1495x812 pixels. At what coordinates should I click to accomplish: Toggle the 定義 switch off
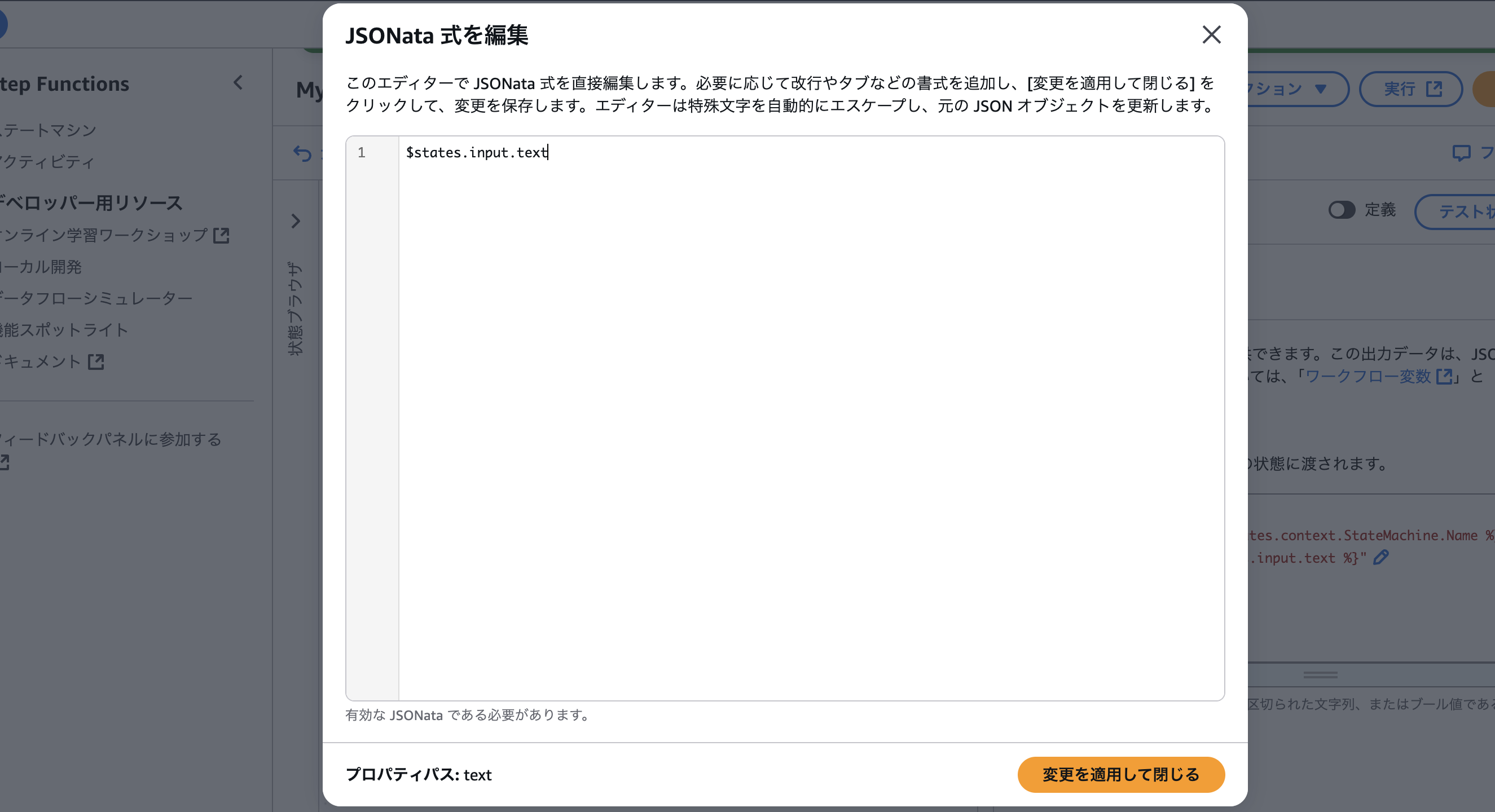(1342, 210)
